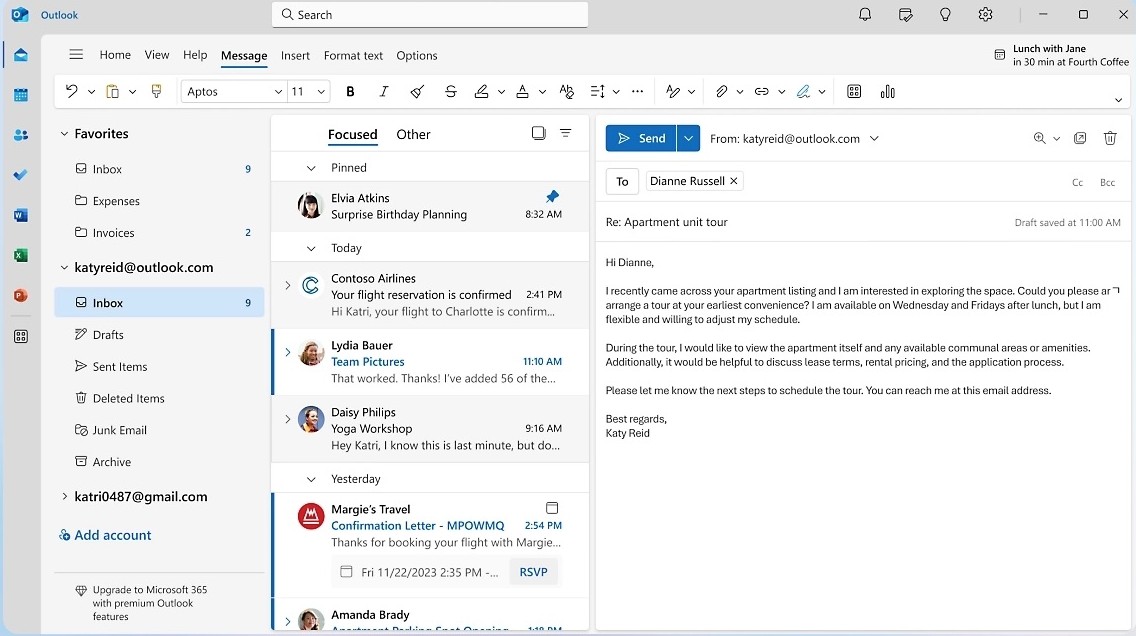Toggle bold formatting in the message

(350, 91)
